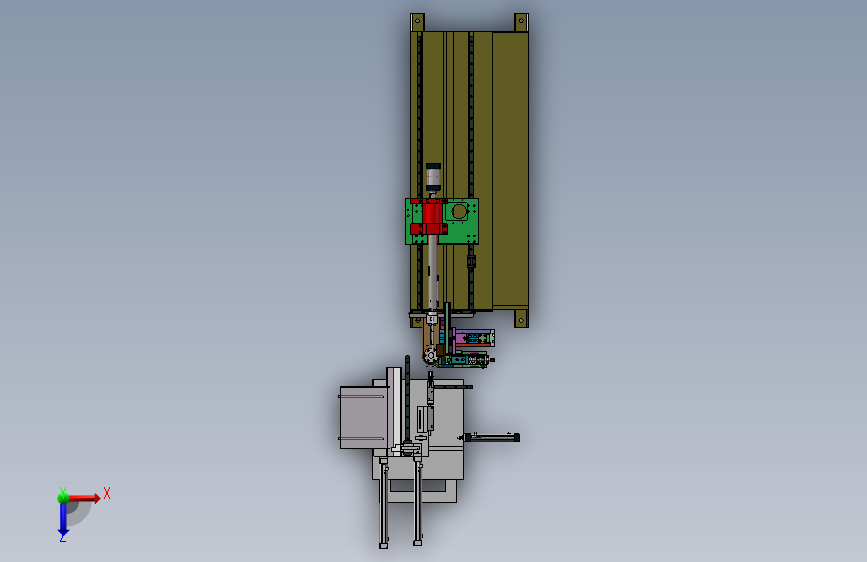Image resolution: width=867 pixels, height=562 pixels.
Task: Select the top-left mounting lug of the olive frame
Action: click(417, 23)
